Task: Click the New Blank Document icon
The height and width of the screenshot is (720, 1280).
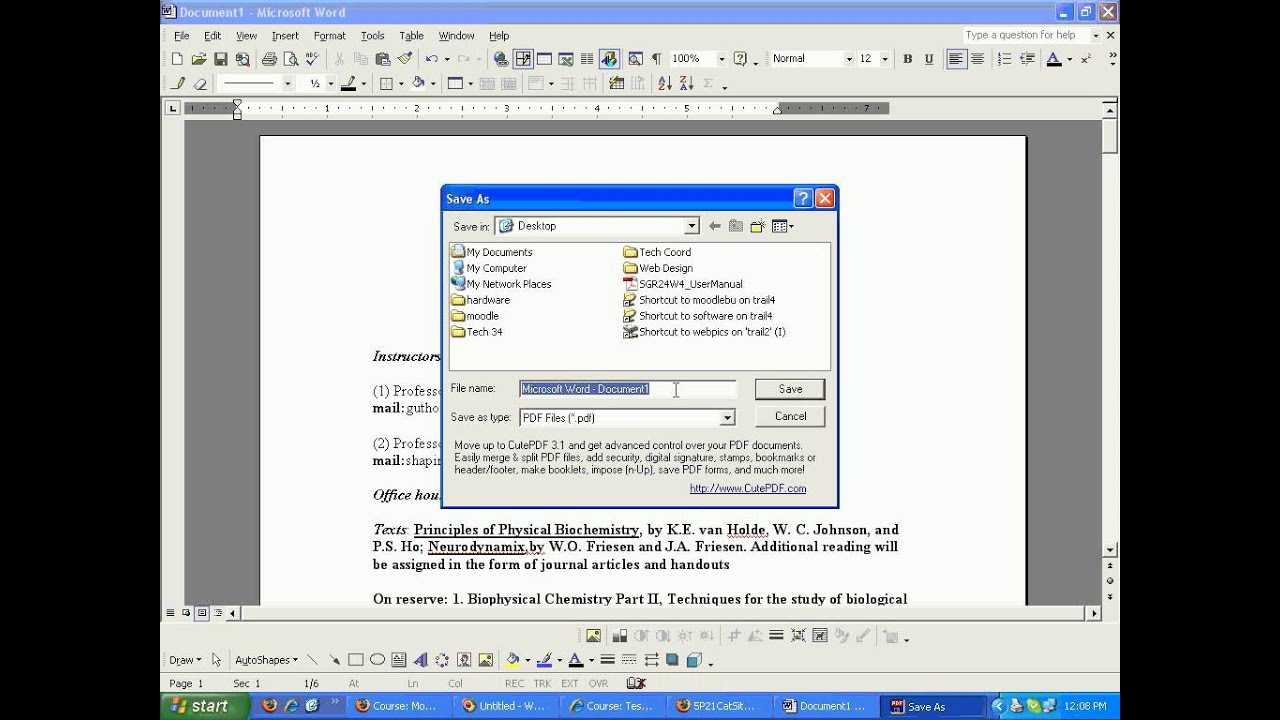Action: [177, 59]
